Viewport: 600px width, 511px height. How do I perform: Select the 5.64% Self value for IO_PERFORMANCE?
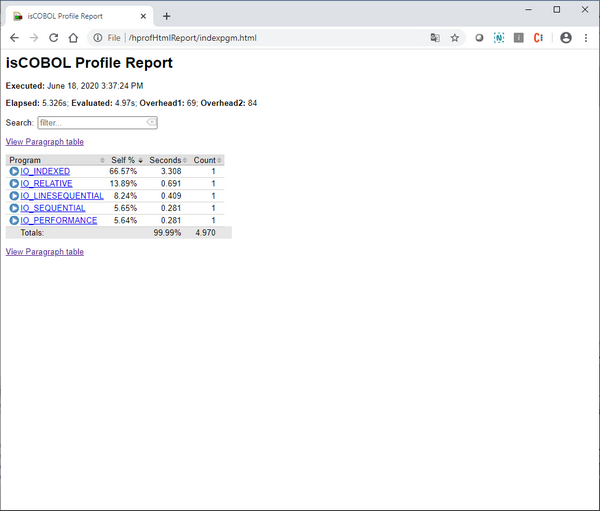(x=125, y=220)
